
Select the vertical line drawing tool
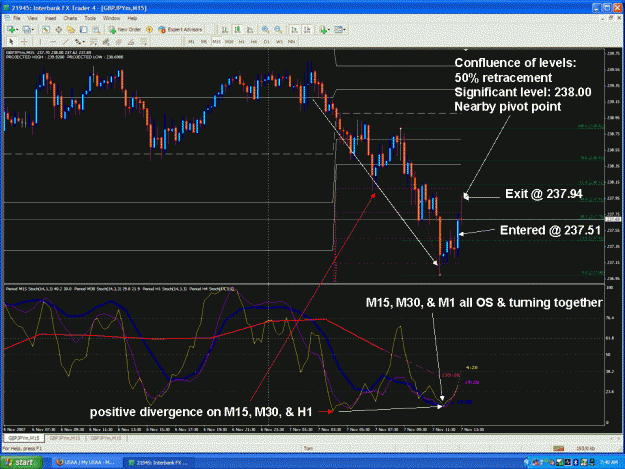pyautogui.click(x=40, y=41)
